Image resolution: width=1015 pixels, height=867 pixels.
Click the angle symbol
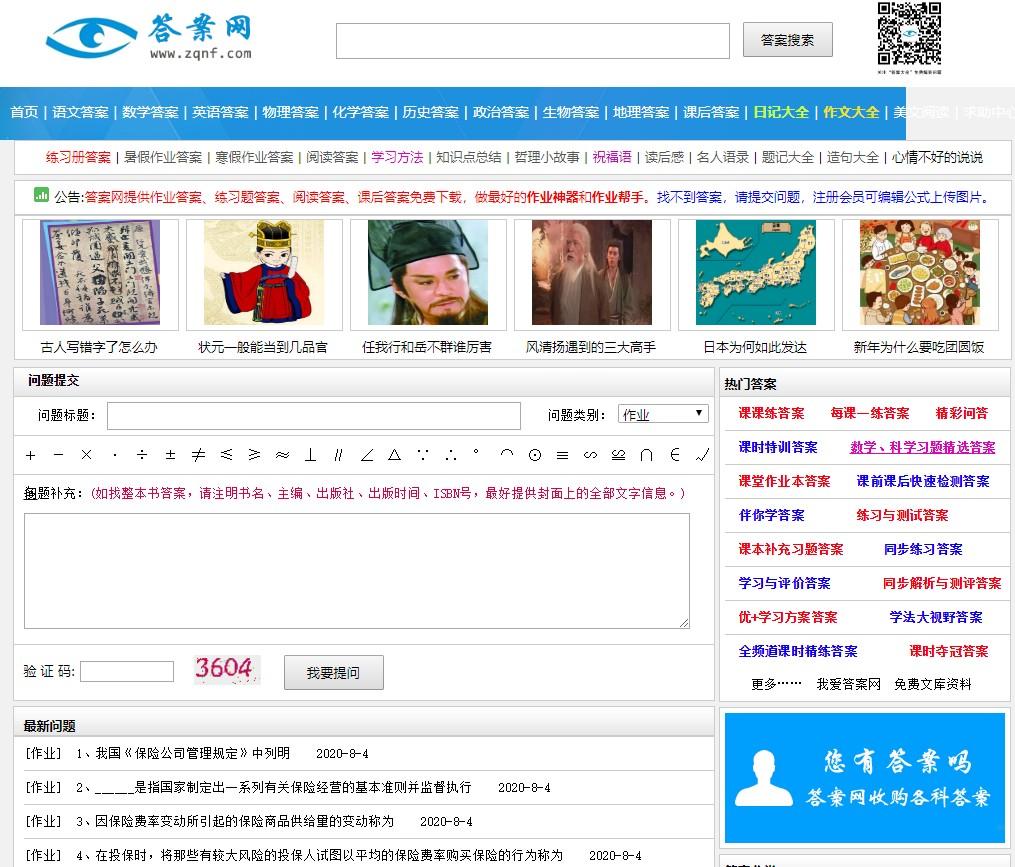click(x=366, y=455)
